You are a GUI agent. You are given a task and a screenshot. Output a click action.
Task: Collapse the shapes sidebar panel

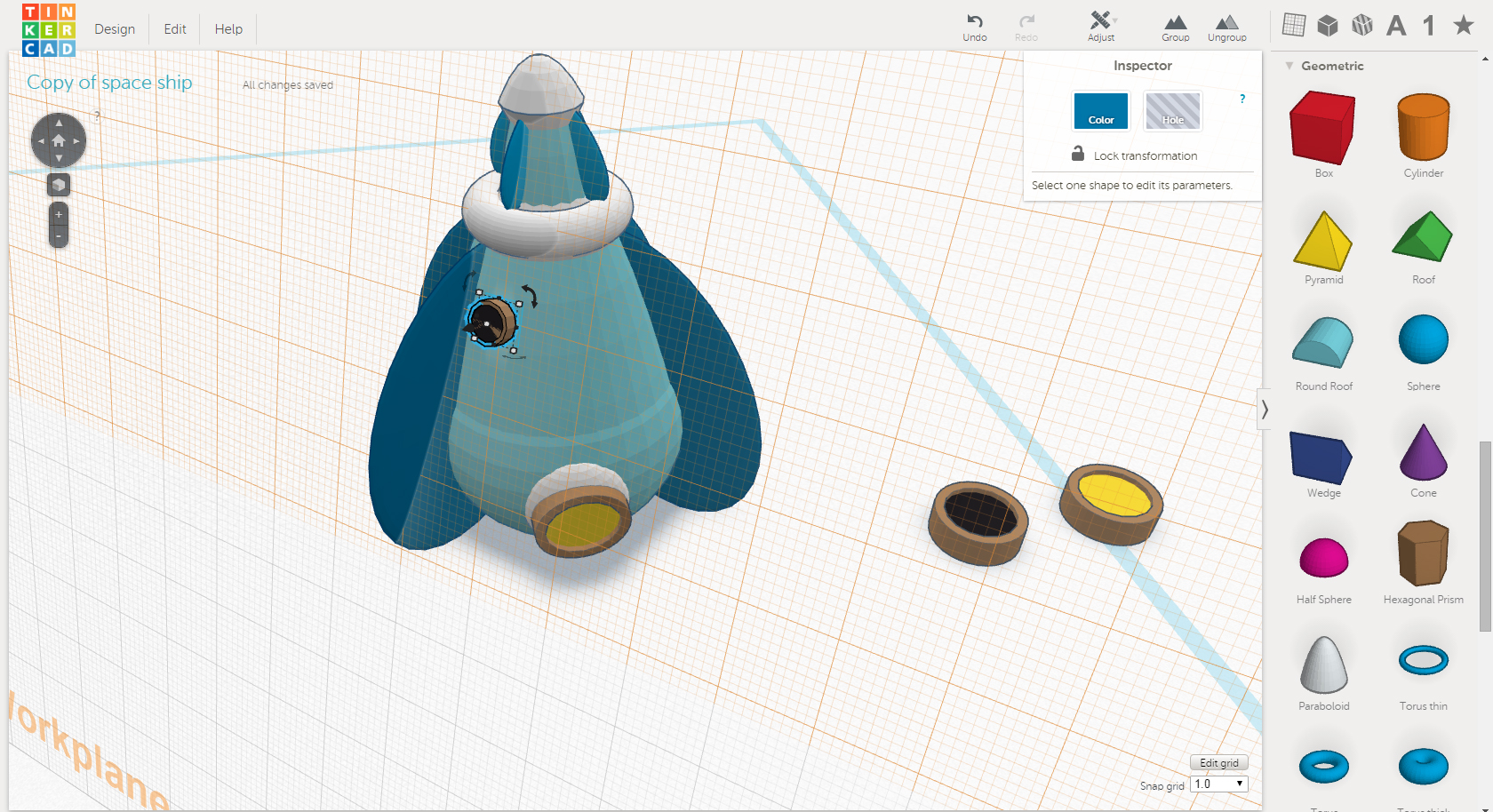tap(1265, 410)
